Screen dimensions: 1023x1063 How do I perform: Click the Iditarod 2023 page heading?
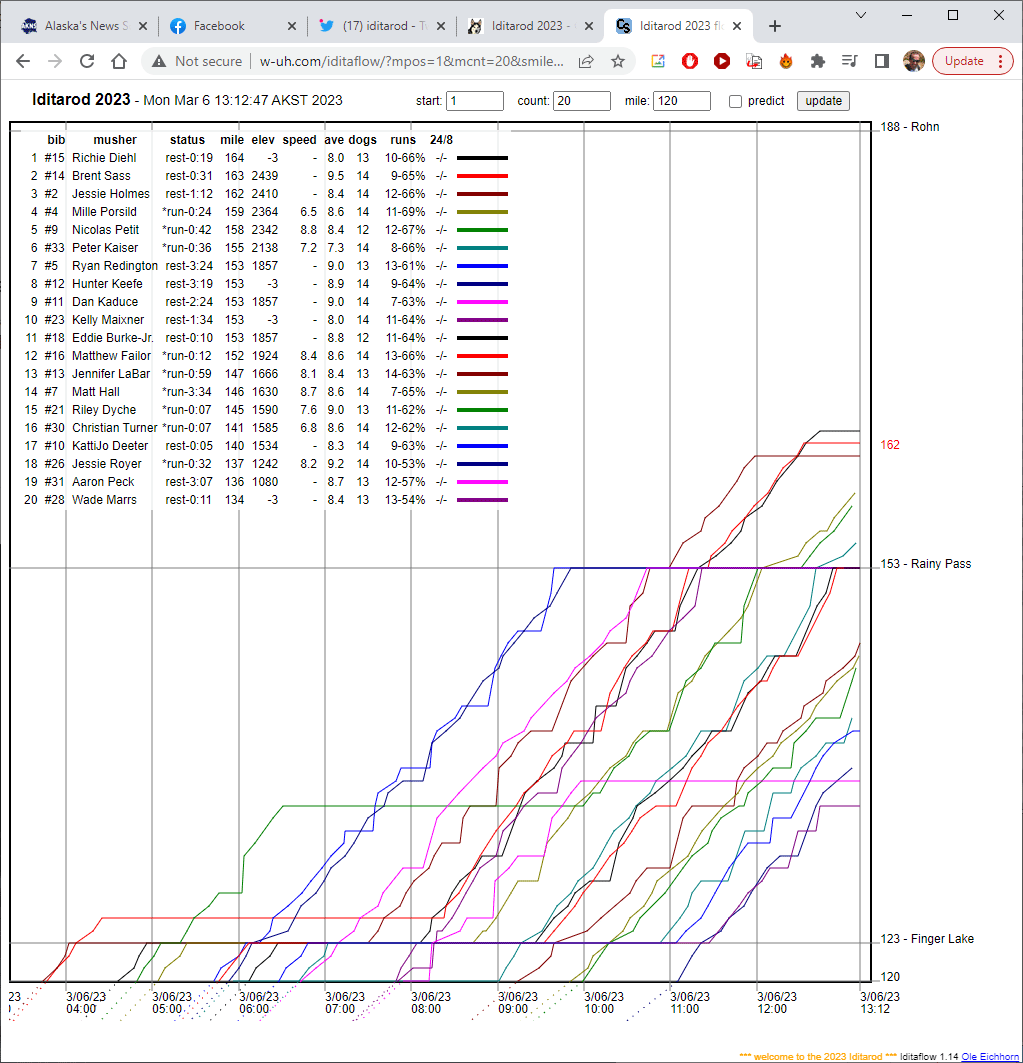81,100
